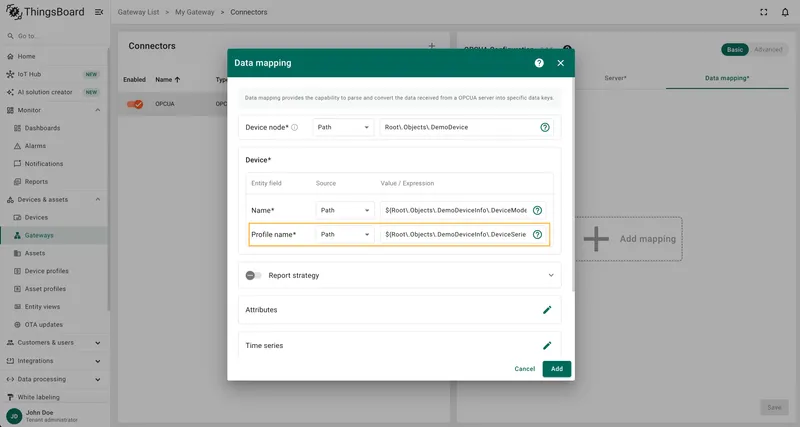The width and height of the screenshot is (800, 427).
Task: Open Profile name source dropdown
Action: click(344, 234)
